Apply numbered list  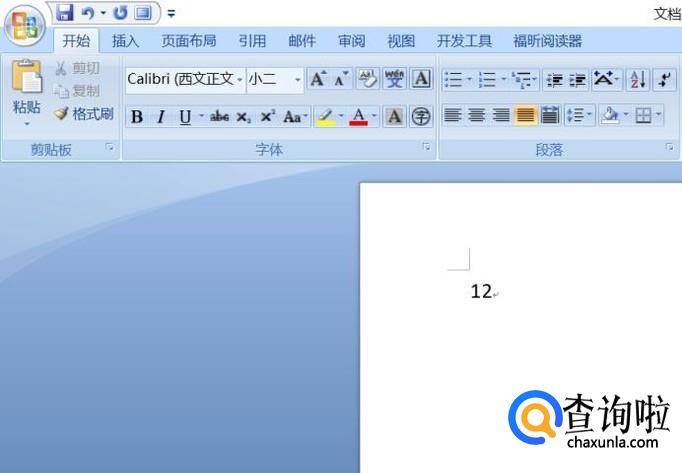pos(488,80)
